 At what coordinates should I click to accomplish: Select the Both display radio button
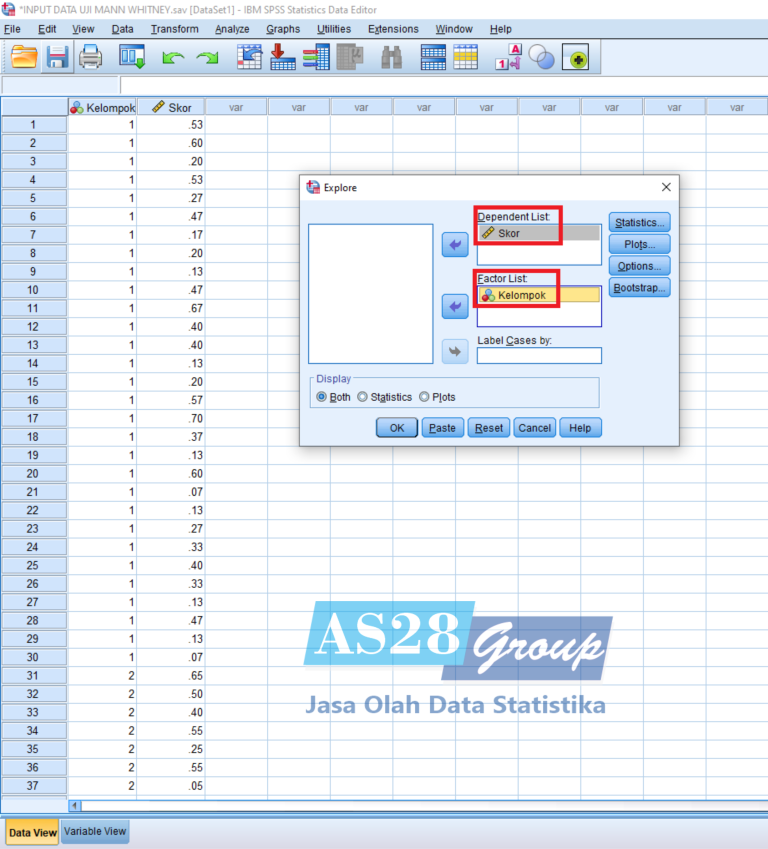coord(322,397)
